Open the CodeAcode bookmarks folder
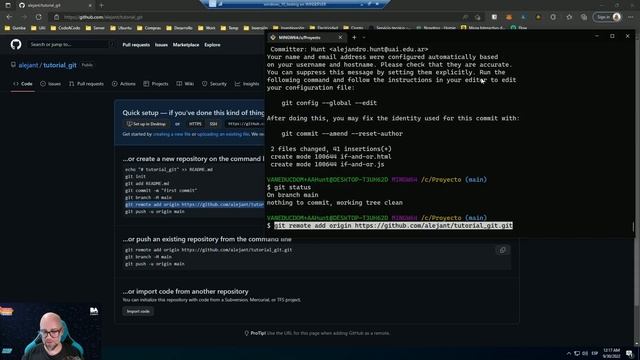The height and width of the screenshot is (360, 640). (65, 28)
